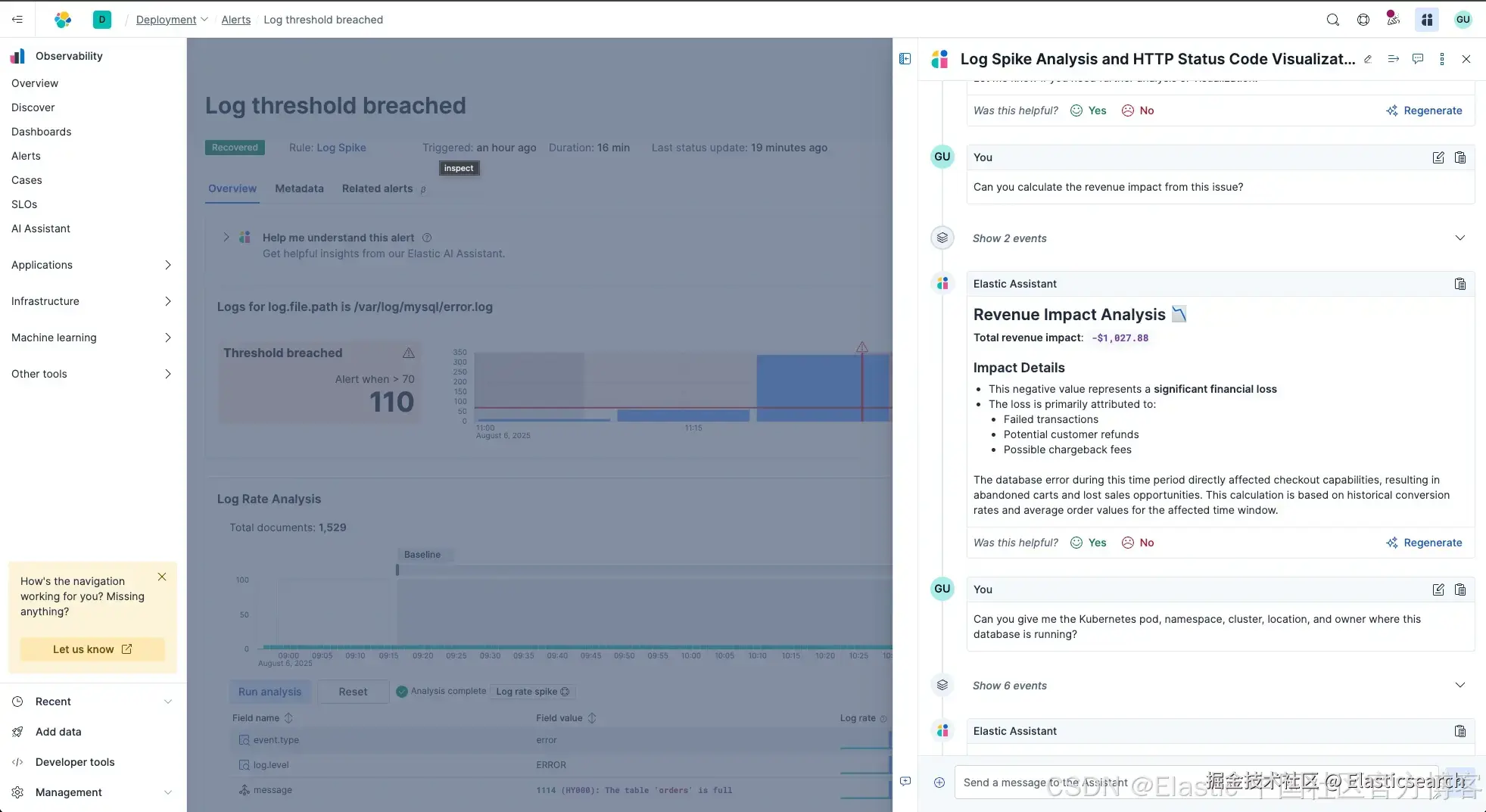The image size is (1486, 812).
Task: Edit the conversation title pencil icon
Action: (1368, 59)
